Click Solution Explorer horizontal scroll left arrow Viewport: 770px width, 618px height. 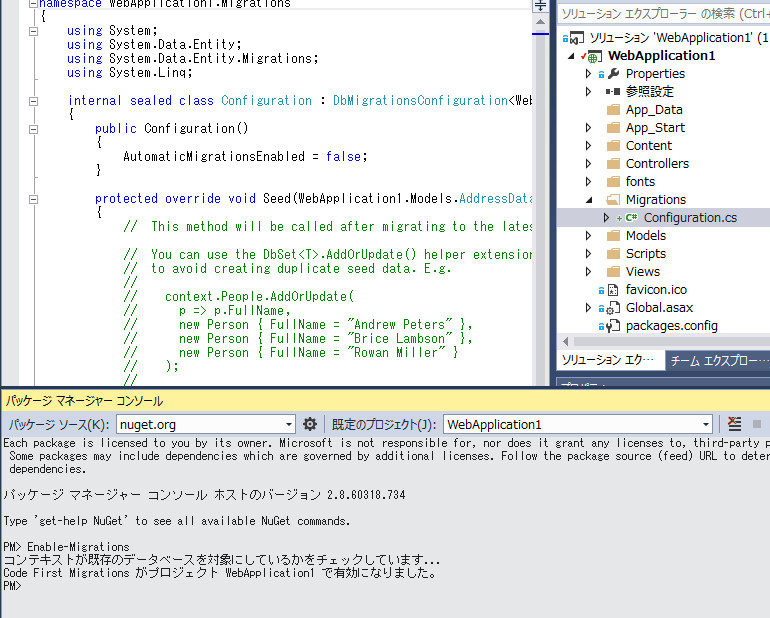coord(566,341)
